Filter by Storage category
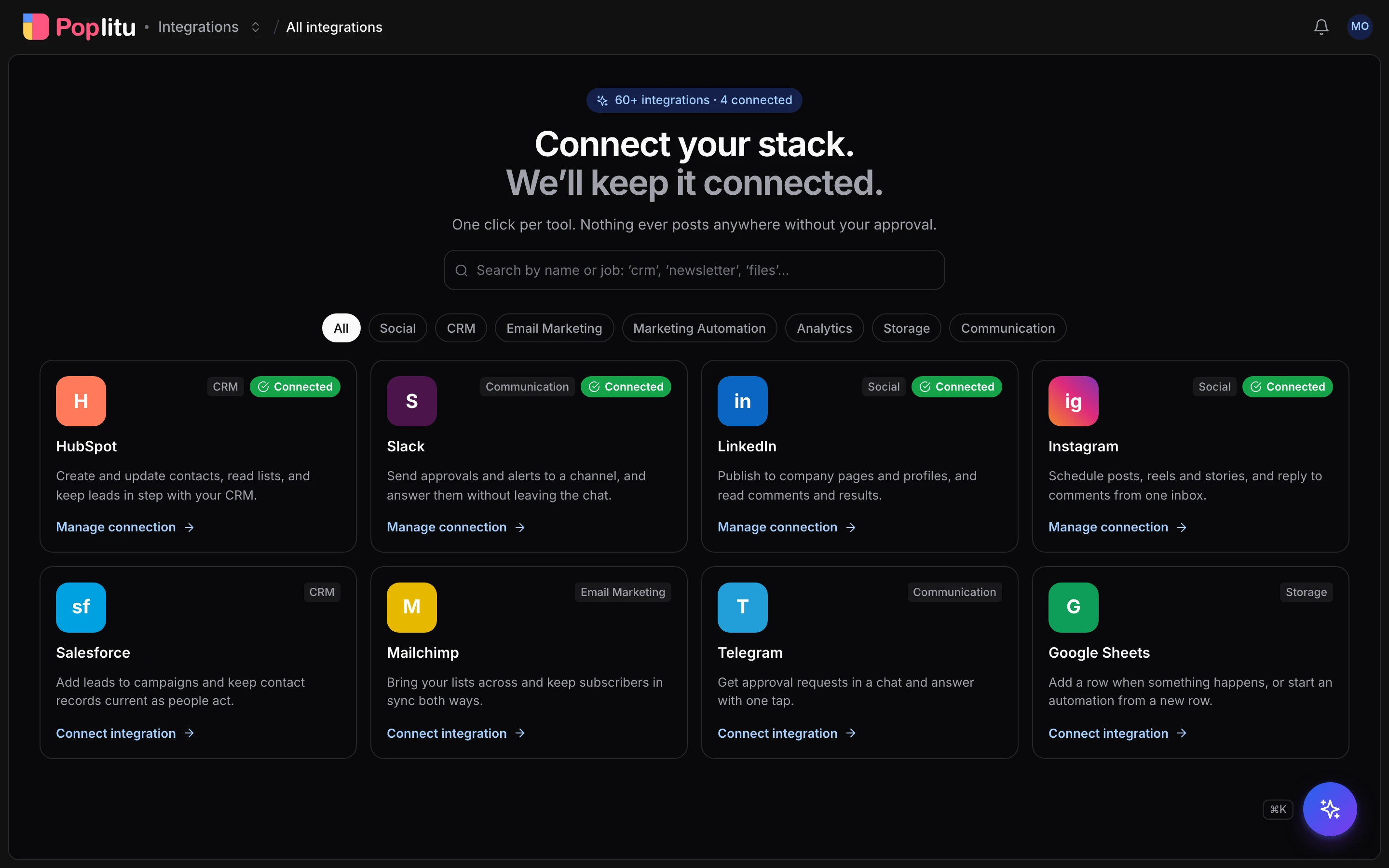1389x868 pixels. point(906,328)
